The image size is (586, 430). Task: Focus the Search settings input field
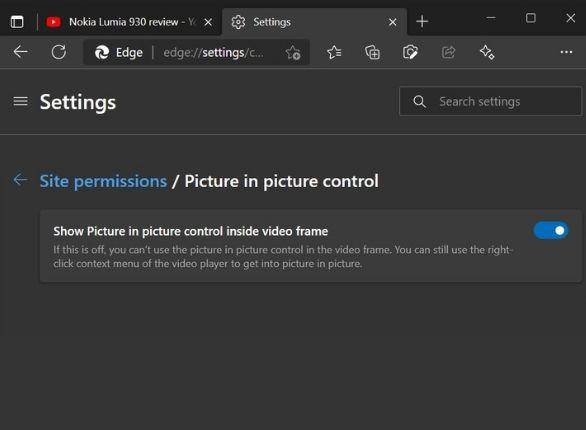coord(490,101)
